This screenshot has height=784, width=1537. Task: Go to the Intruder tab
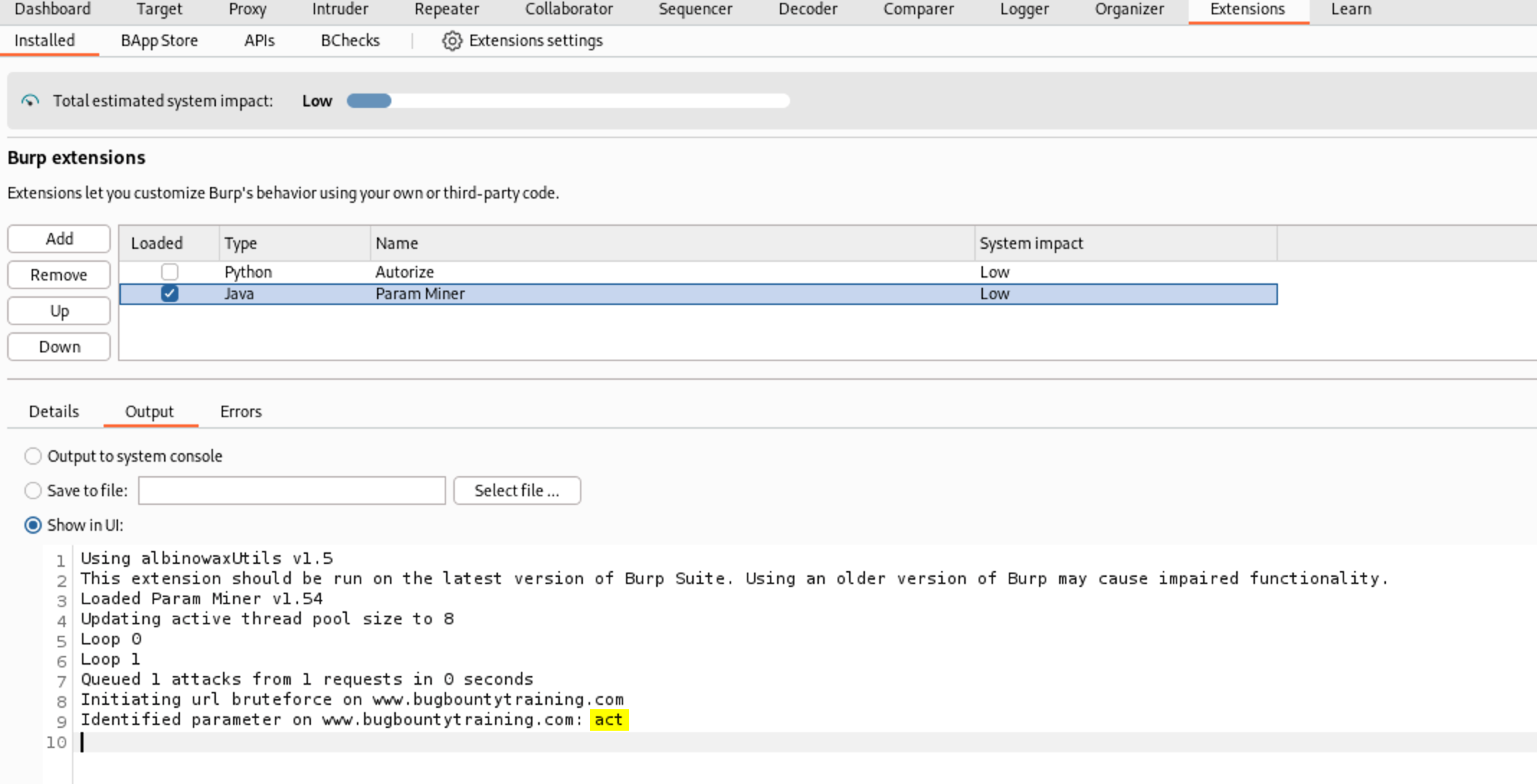[x=340, y=9]
